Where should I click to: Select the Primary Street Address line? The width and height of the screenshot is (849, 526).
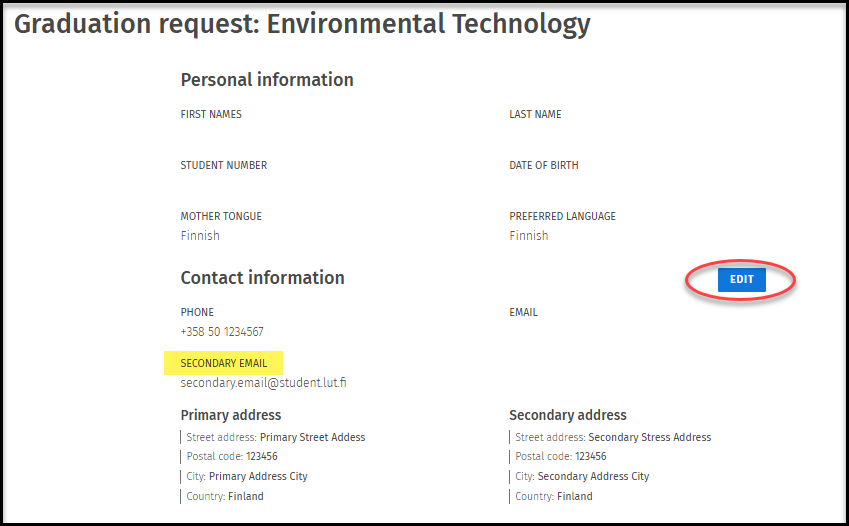(276, 437)
